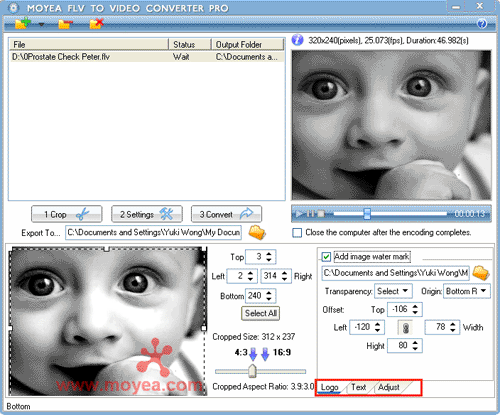Viewport: 500px width, 415px height.
Task: Click the Add file folder icon
Action: pyautogui.click(x=23, y=23)
